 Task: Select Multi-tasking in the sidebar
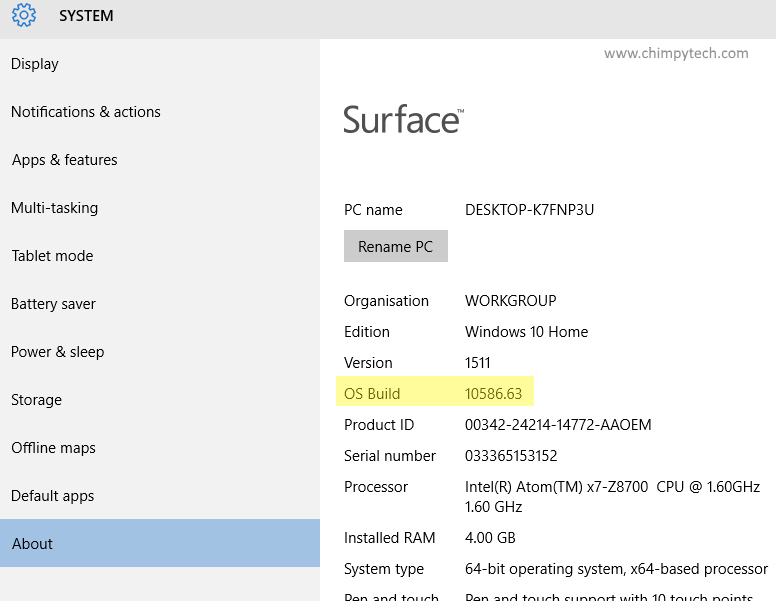(x=54, y=208)
